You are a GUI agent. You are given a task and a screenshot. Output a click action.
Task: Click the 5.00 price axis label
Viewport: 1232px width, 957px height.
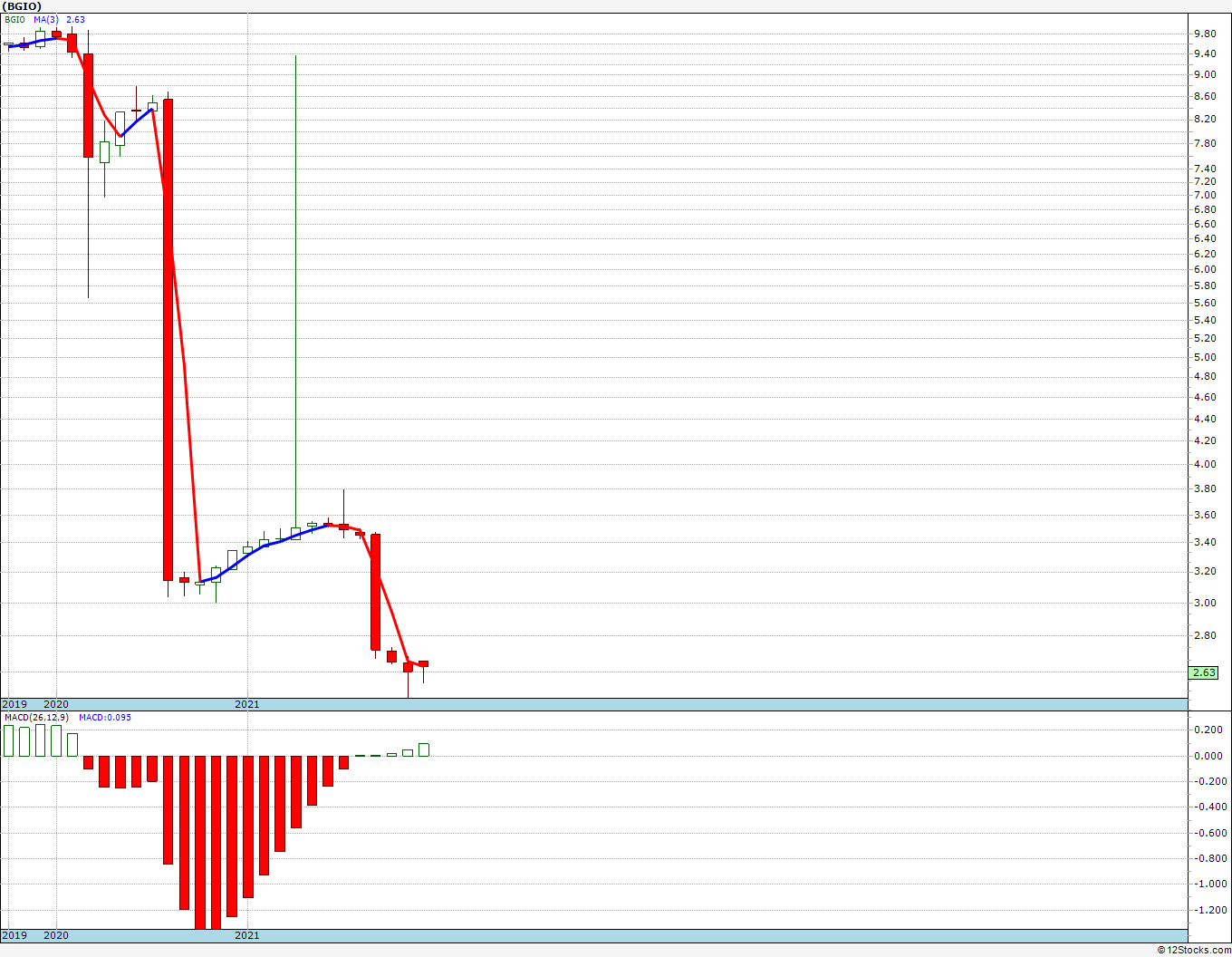point(1205,357)
